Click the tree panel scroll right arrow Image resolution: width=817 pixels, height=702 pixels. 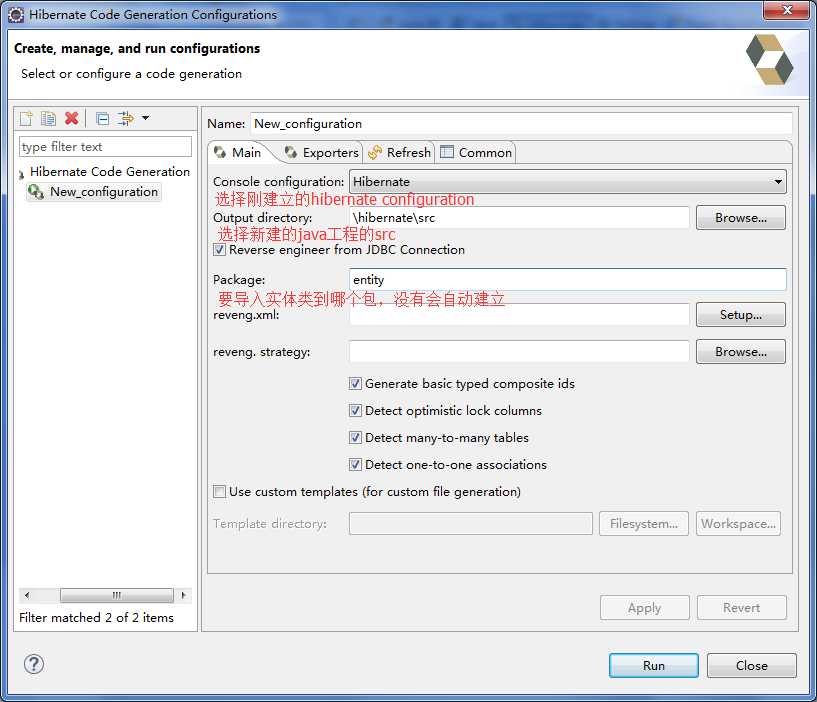183,595
